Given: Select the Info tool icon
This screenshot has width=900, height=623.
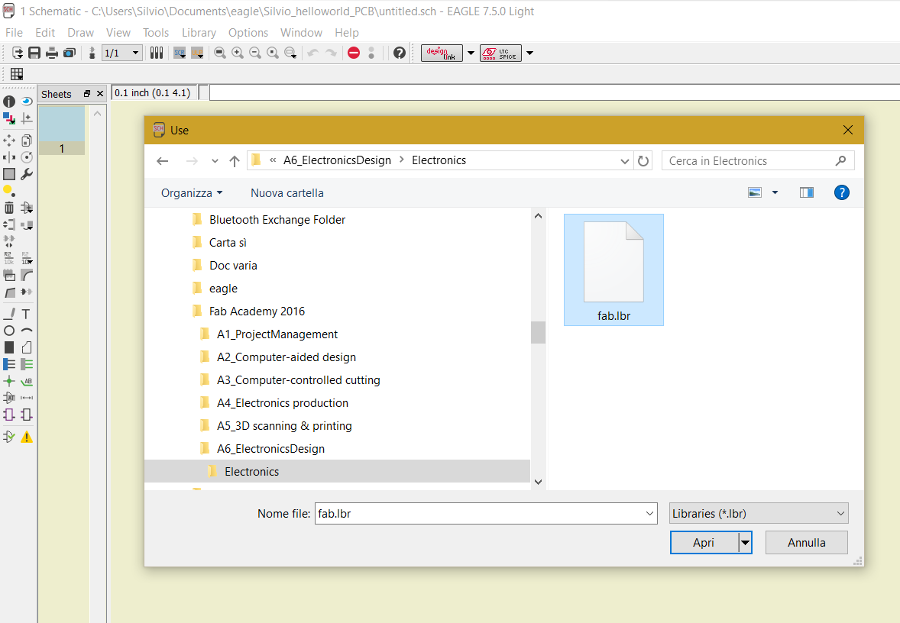Looking at the screenshot, I should [x=9, y=102].
